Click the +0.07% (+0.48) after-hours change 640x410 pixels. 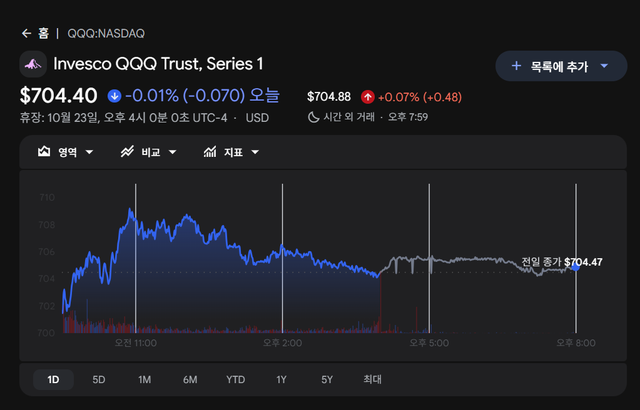[420, 97]
